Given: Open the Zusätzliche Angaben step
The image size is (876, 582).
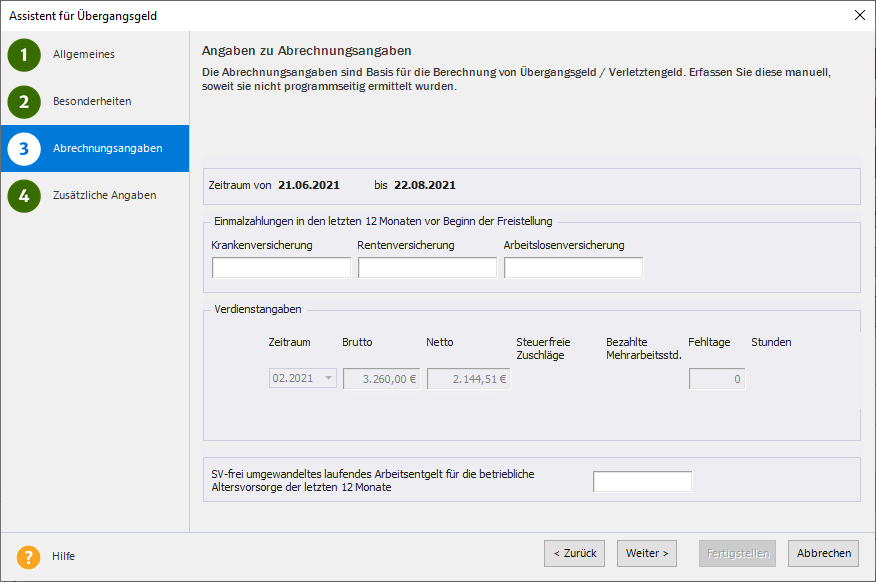Looking at the screenshot, I should [x=104, y=196].
